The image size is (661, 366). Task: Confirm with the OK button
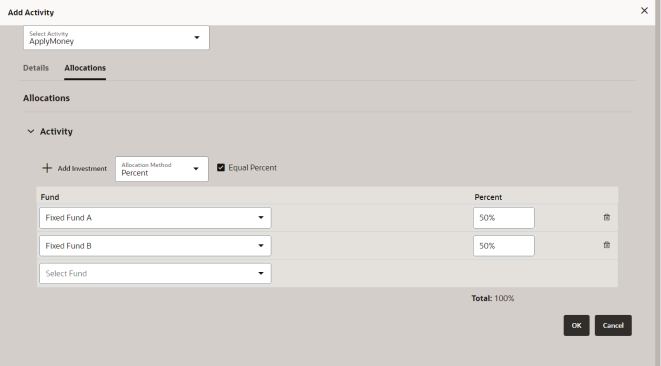coord(576,326)
